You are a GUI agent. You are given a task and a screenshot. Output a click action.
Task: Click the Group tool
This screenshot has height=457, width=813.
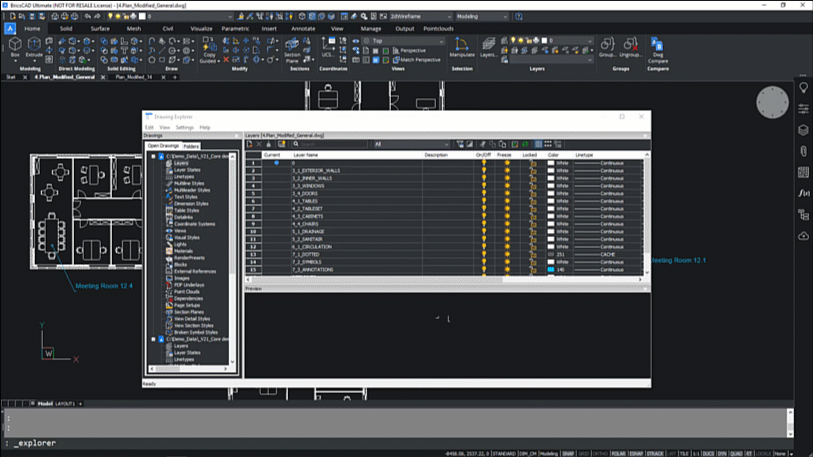point(608,47)
